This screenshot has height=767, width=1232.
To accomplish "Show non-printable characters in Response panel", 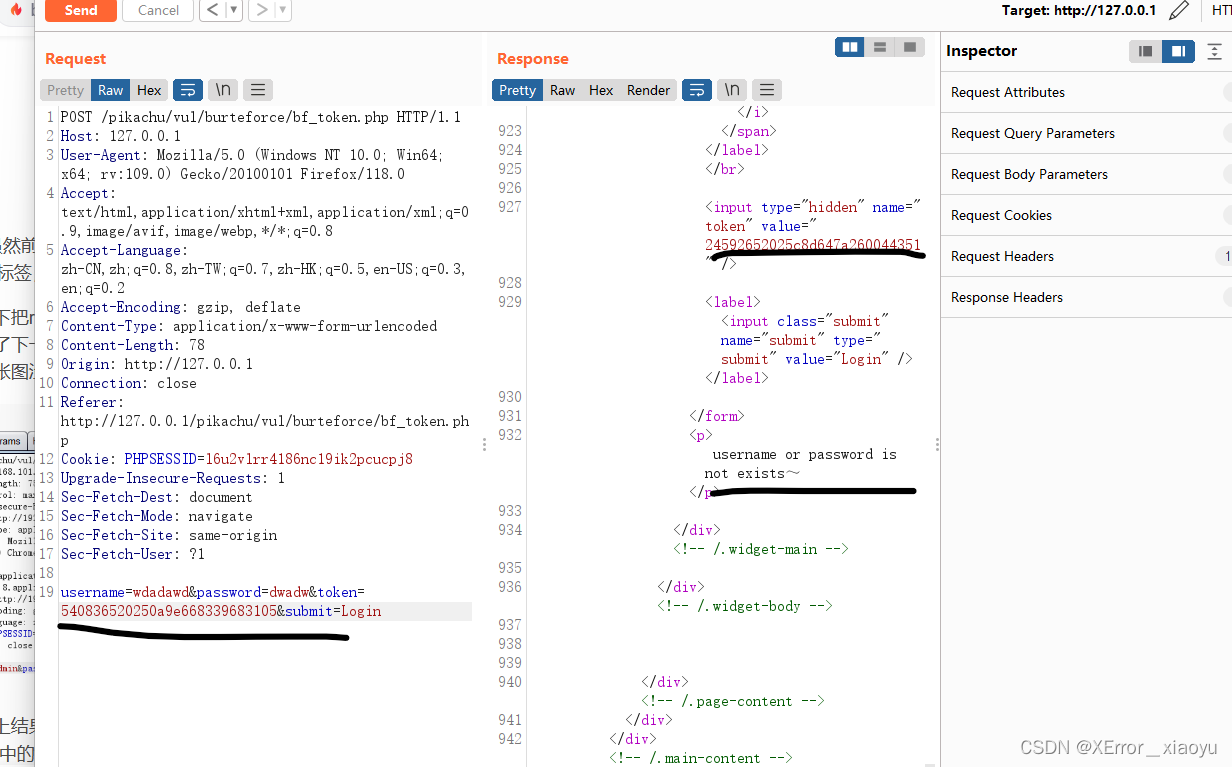I will pyautogui.click(x=732, y=90).
